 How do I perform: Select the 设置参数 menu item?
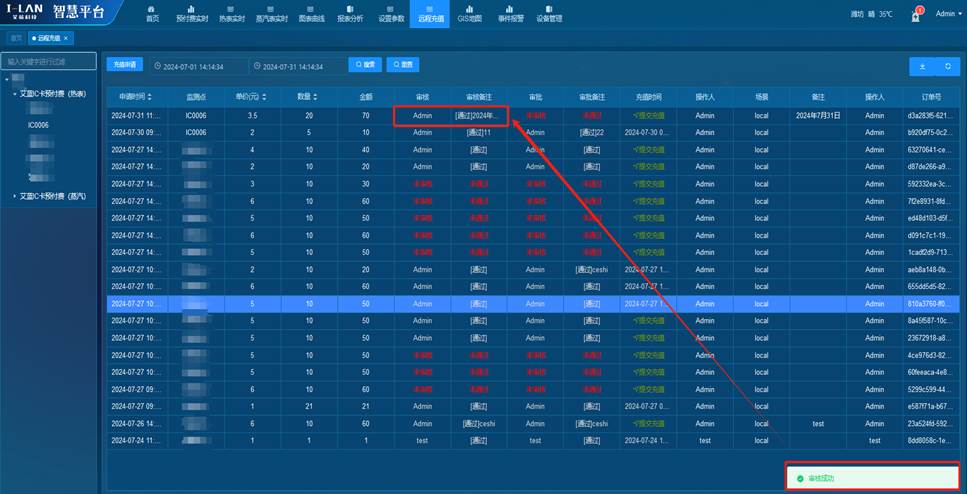[391, 13]
